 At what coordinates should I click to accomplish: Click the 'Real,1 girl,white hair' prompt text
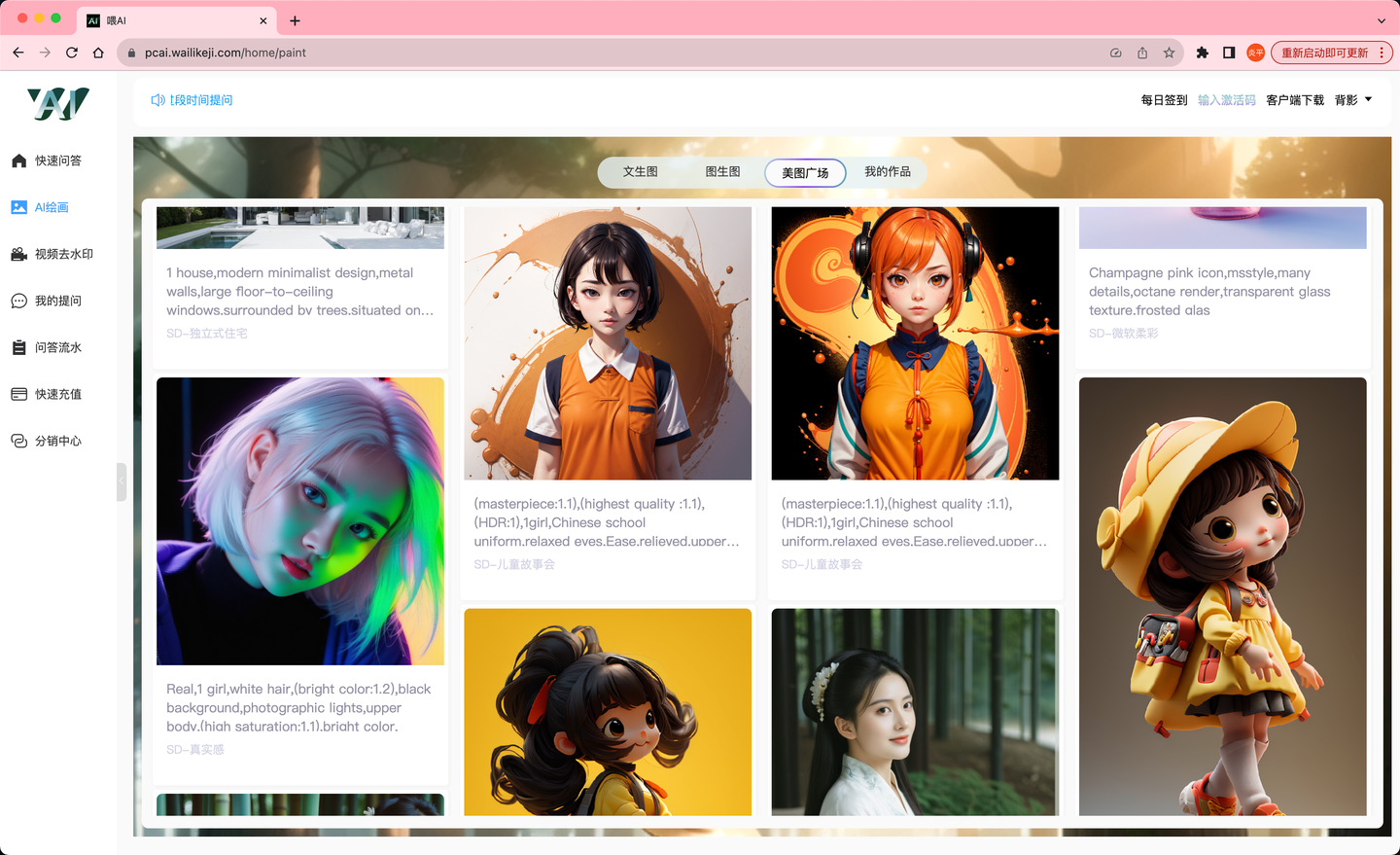point(300,708)
